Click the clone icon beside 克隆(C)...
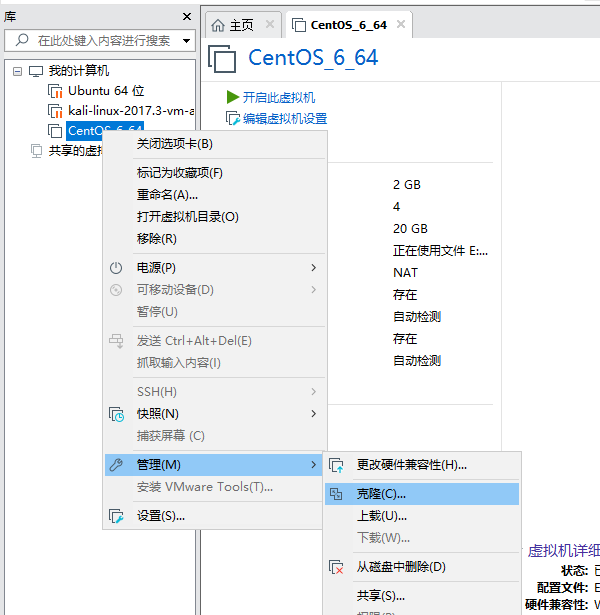 click(336, 494)
